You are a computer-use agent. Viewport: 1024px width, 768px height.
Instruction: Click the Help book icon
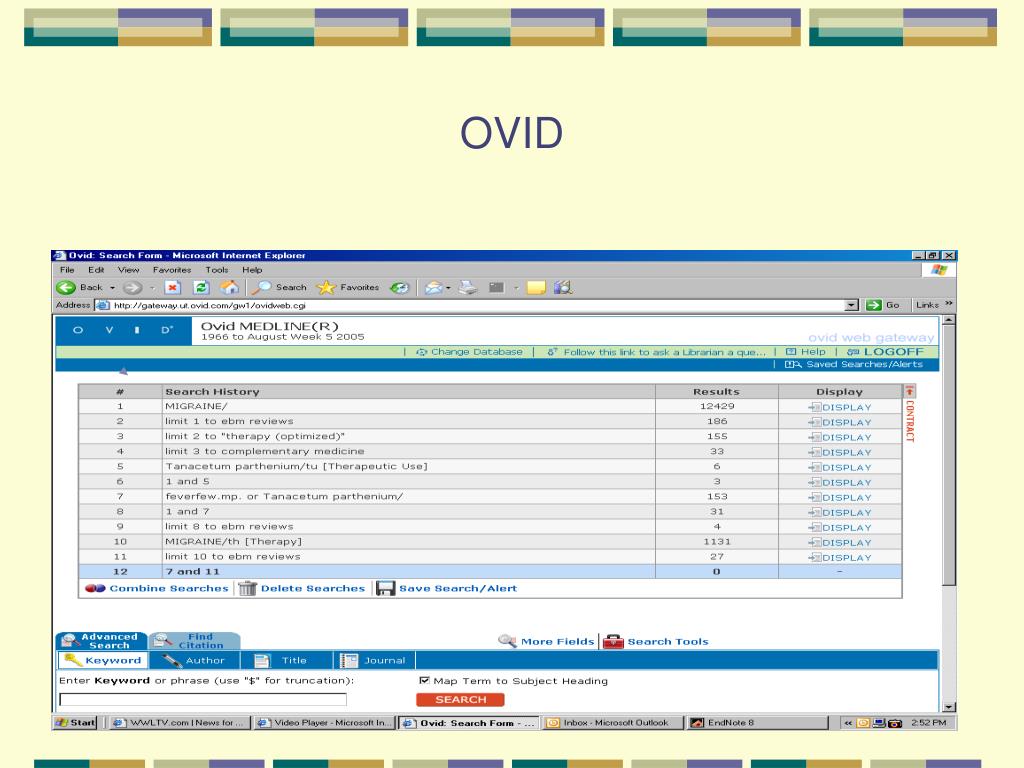click(791, 352)
